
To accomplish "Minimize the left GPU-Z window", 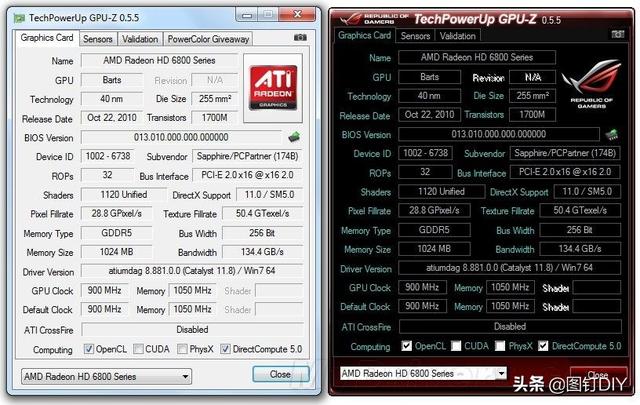I will click(247, 15).
